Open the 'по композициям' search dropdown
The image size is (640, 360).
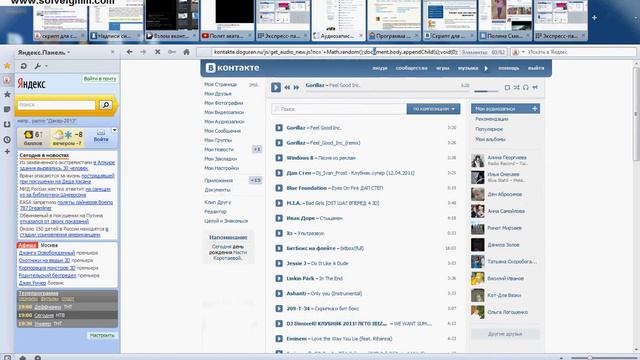[x=433, y=109]
